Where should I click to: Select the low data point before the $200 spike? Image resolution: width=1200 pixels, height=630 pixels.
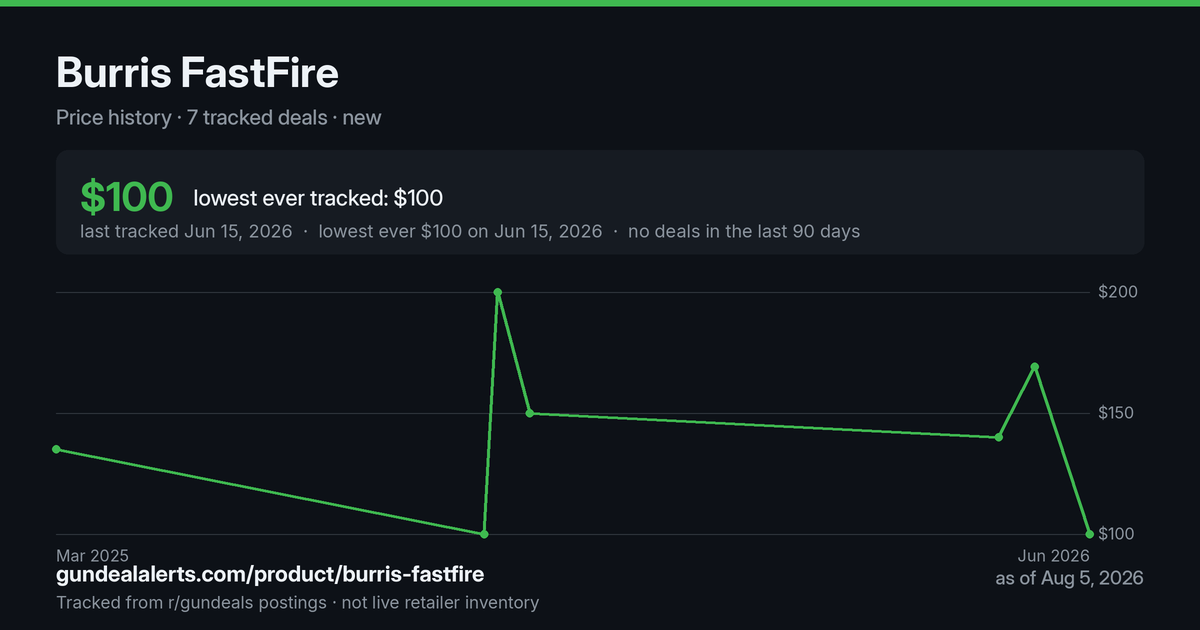coord(484,534)
